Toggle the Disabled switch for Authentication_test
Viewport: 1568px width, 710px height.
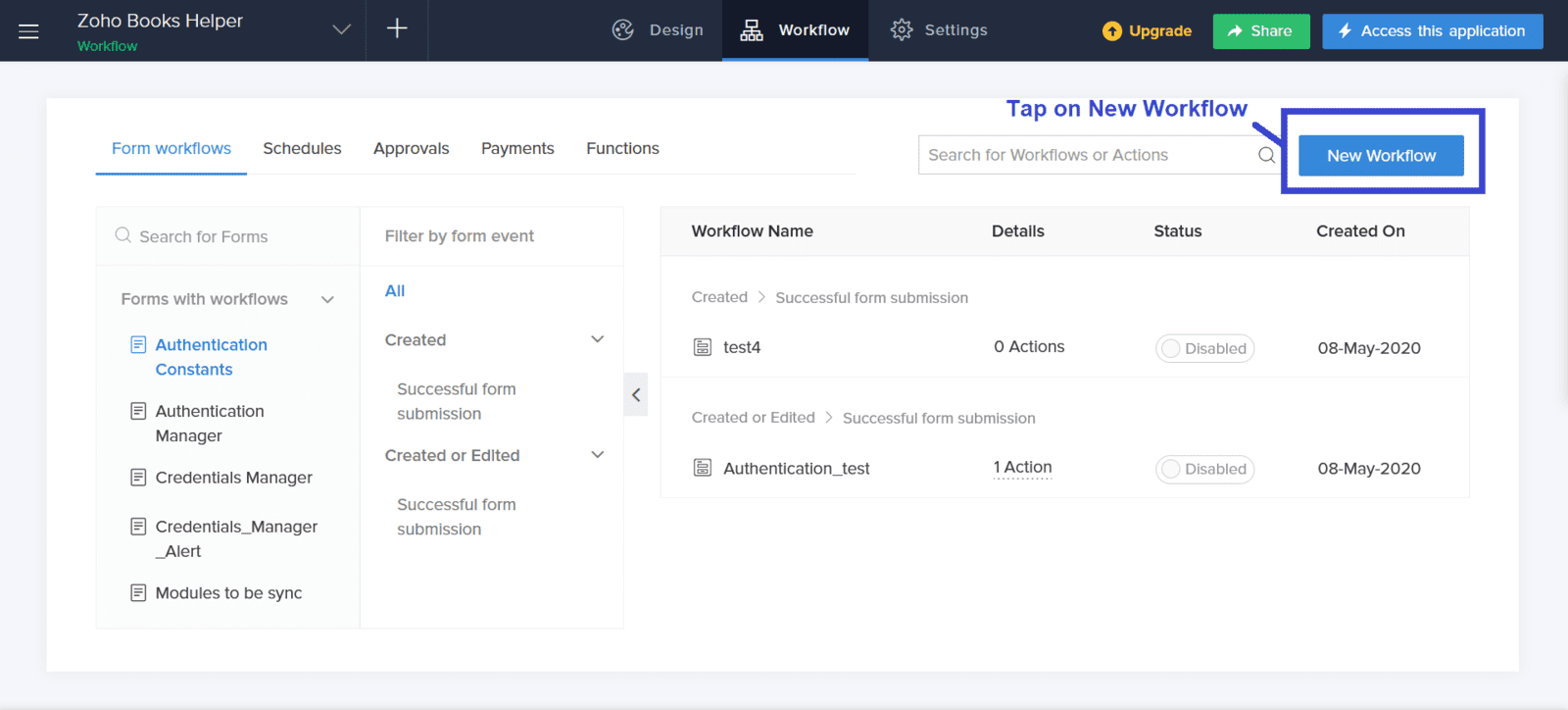[1204, 469]
